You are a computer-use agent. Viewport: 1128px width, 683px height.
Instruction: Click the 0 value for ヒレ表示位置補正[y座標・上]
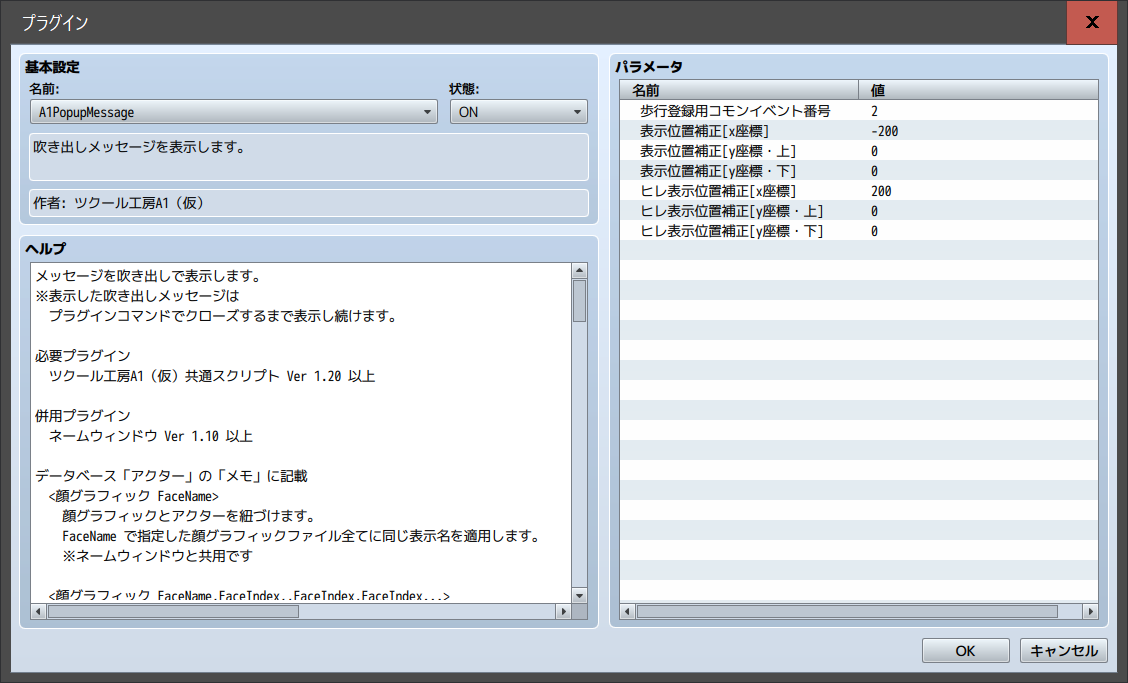click(x=874, y=212)
